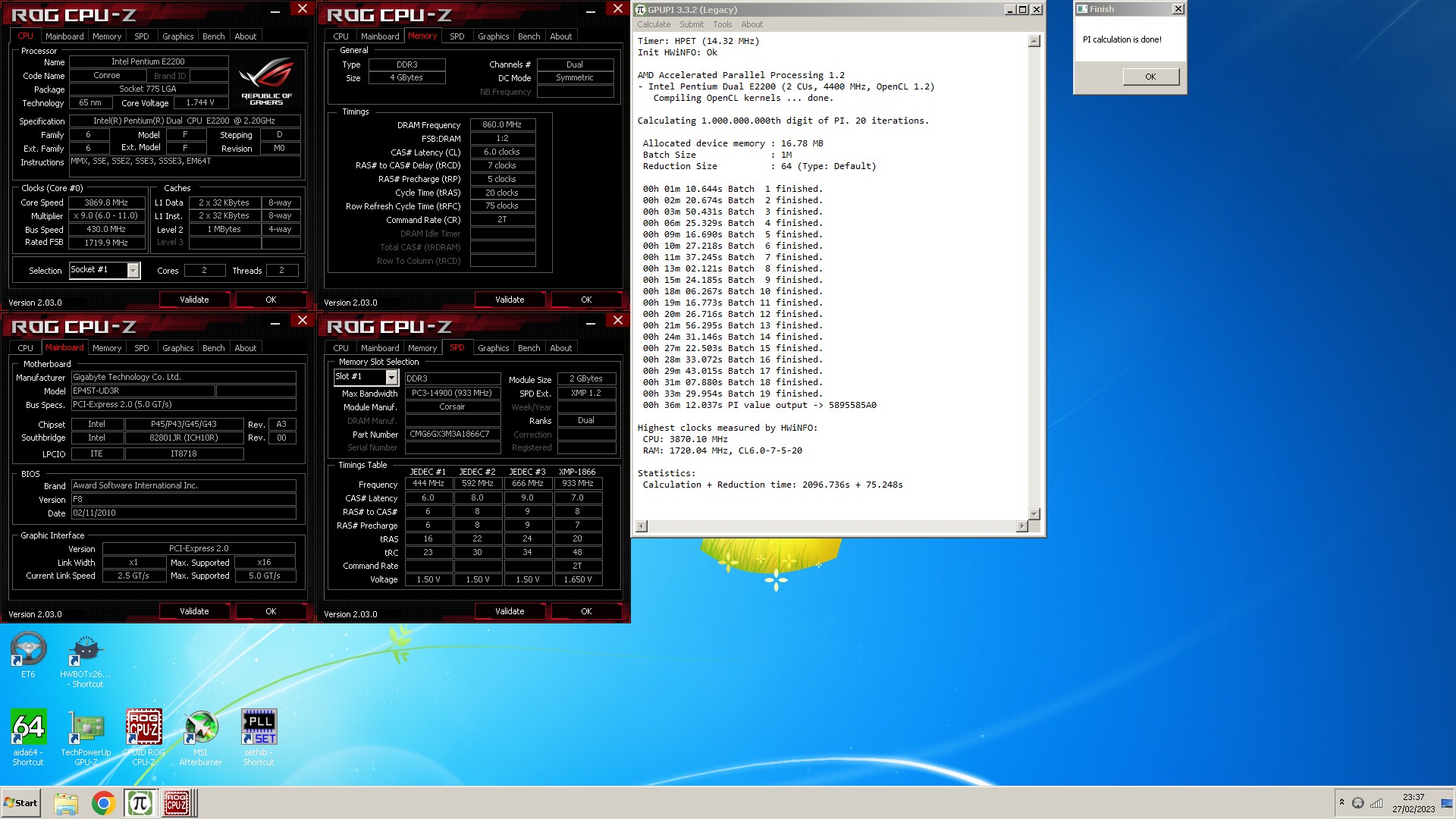Select Memory tab in the SPD CPU-Z window

pos(422,348)
